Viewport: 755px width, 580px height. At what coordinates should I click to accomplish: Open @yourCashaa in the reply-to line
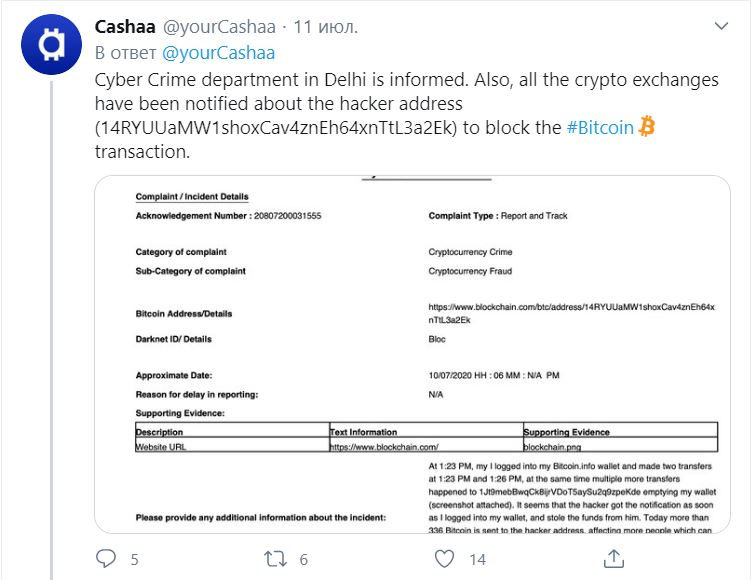click(219, 53)
